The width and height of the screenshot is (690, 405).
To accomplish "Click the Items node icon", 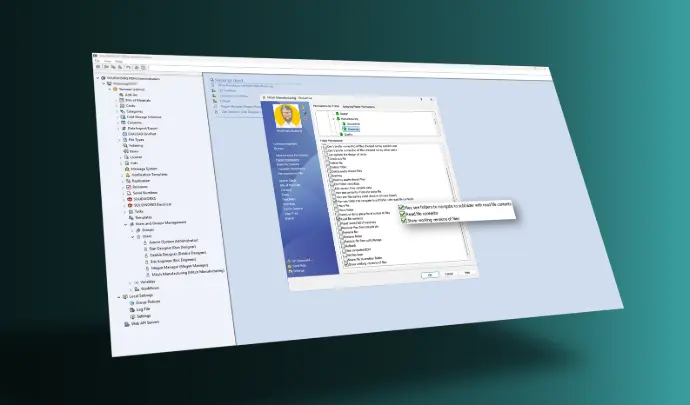I will 126,151.
